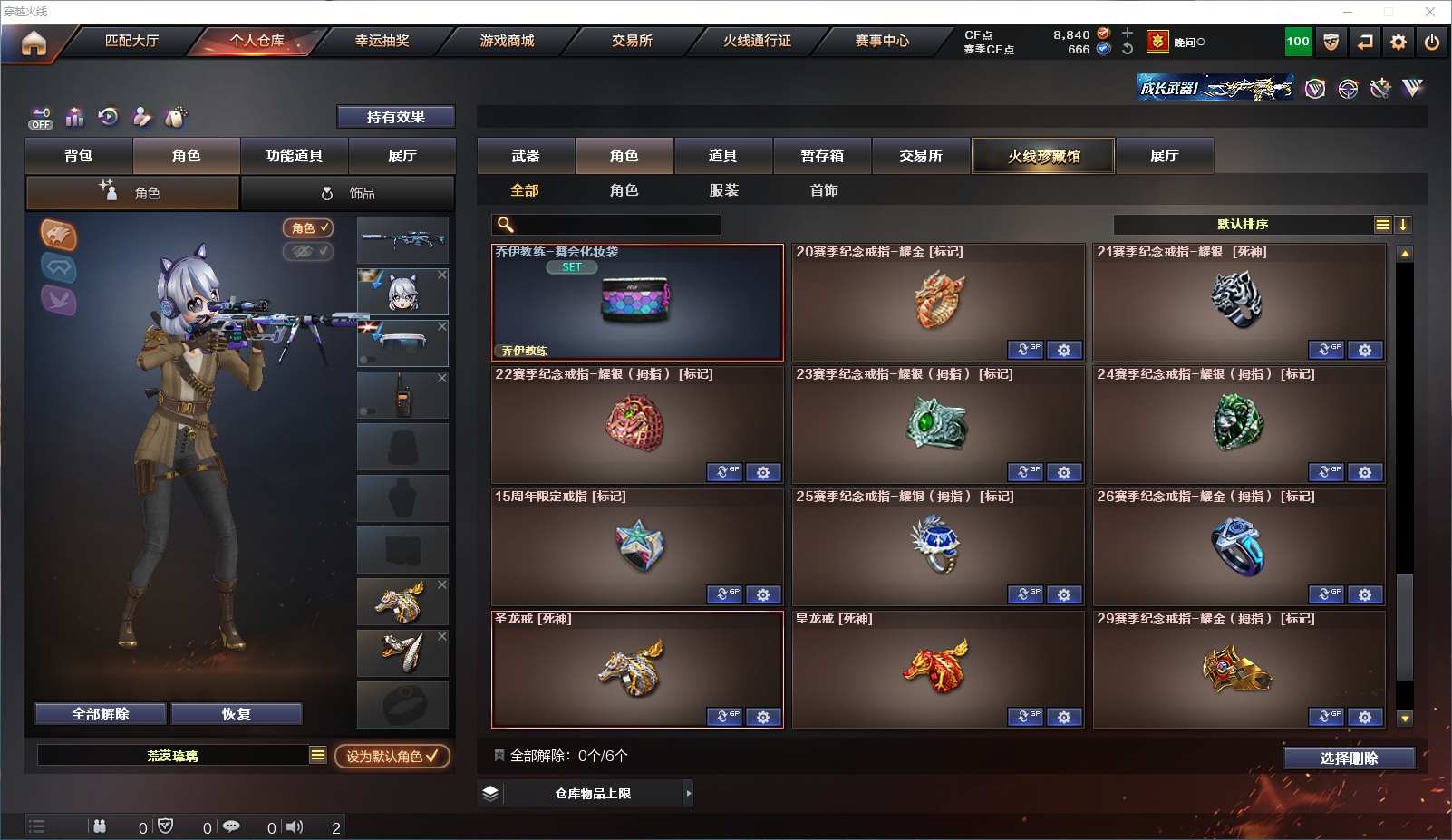
Task: Toggle the hidden-eye visibility checkbox
Action: click(308, 251)
